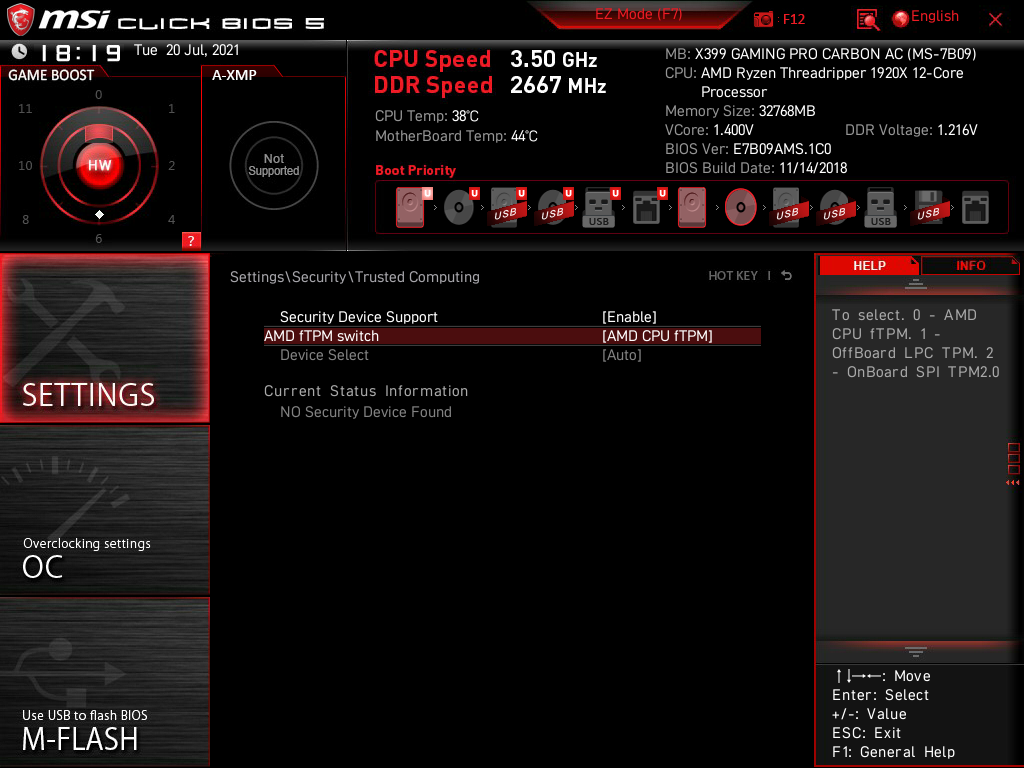Select UEFI USB hard disk boot icon

tap(507, 207)
